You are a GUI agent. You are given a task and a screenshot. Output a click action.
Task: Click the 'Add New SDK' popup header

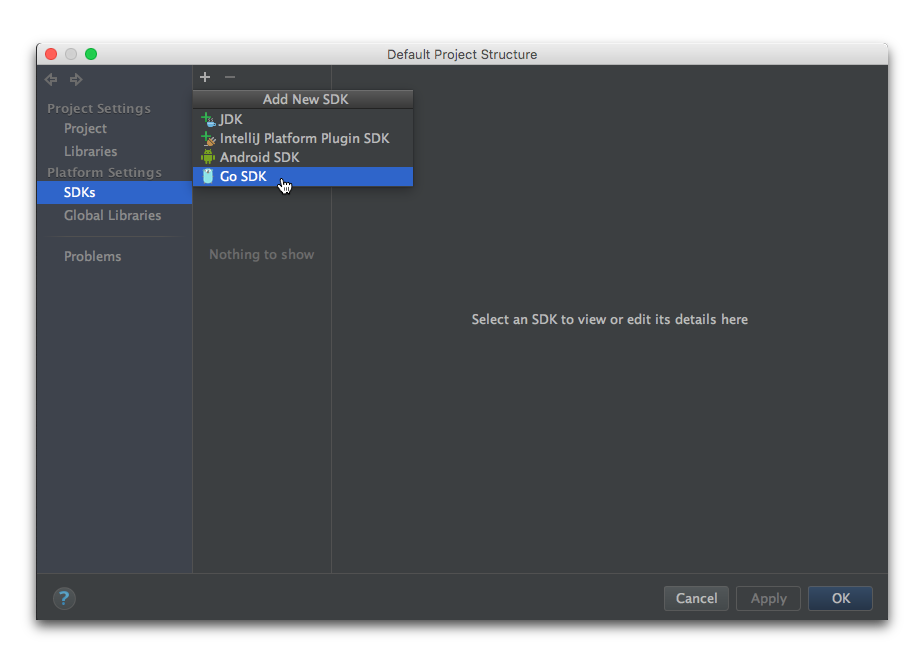303,99
